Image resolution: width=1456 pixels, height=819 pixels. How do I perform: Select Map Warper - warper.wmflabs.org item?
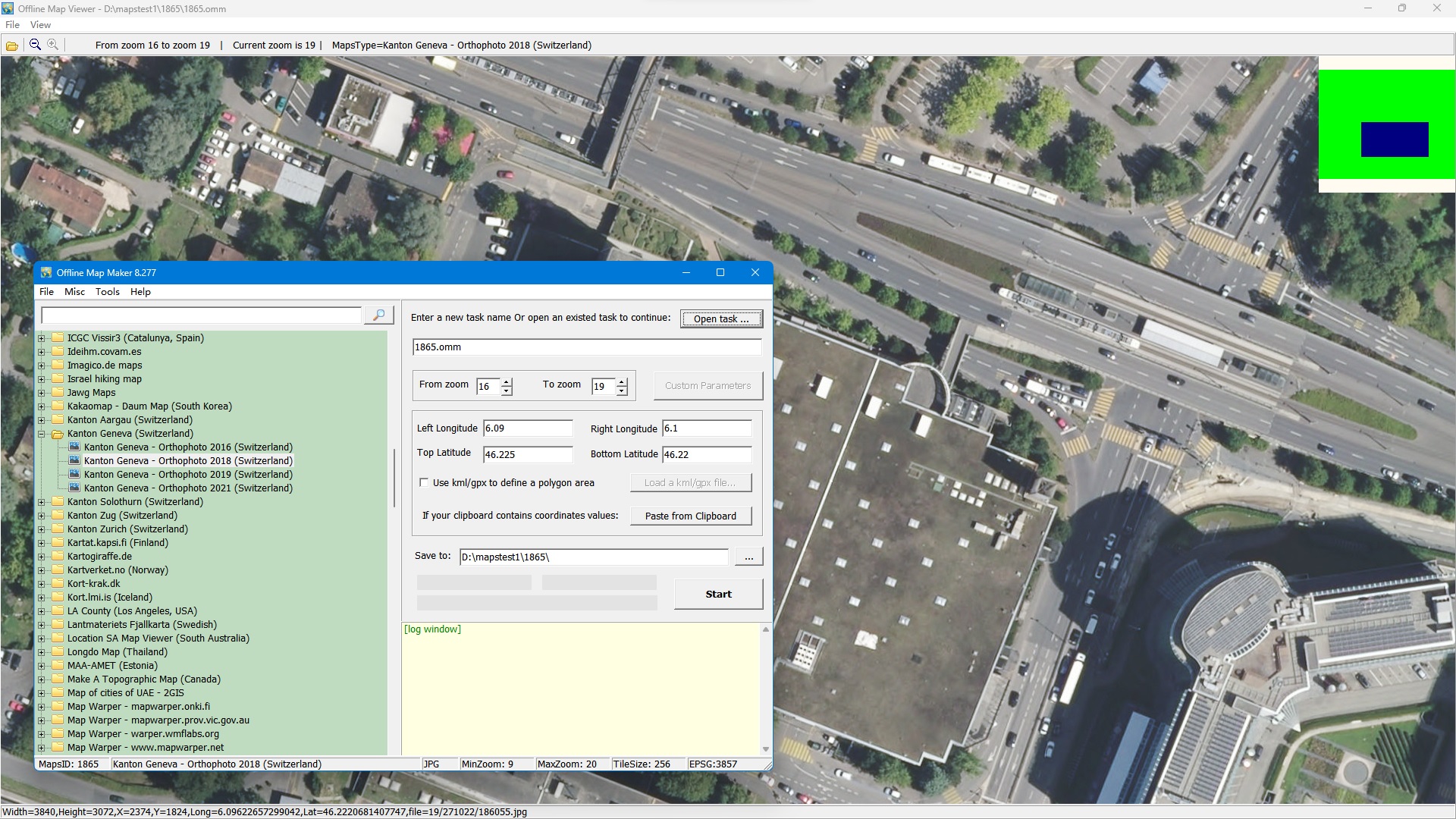pos(143,734)
